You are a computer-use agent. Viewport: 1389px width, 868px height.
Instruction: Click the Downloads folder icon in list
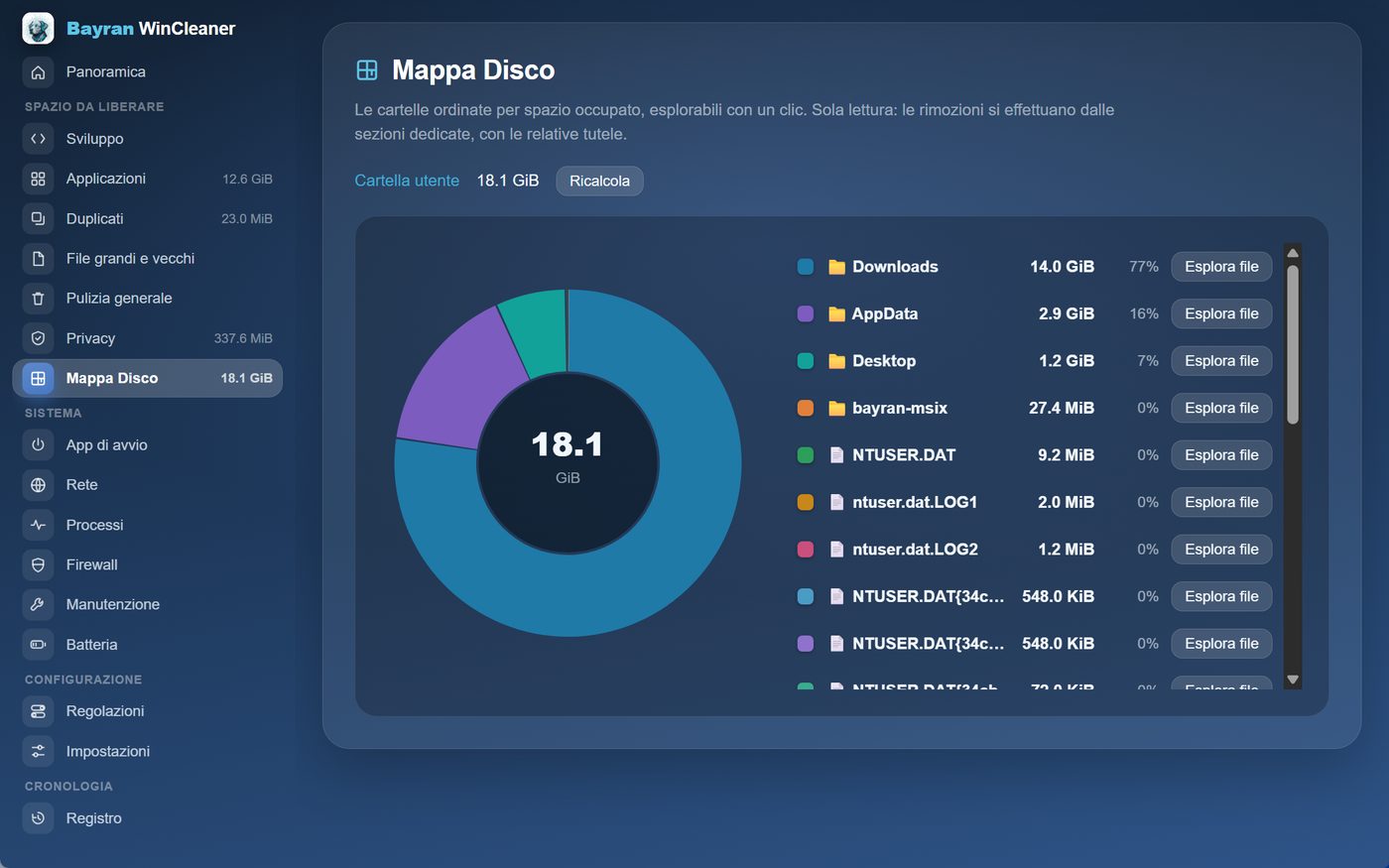(836, 267)
